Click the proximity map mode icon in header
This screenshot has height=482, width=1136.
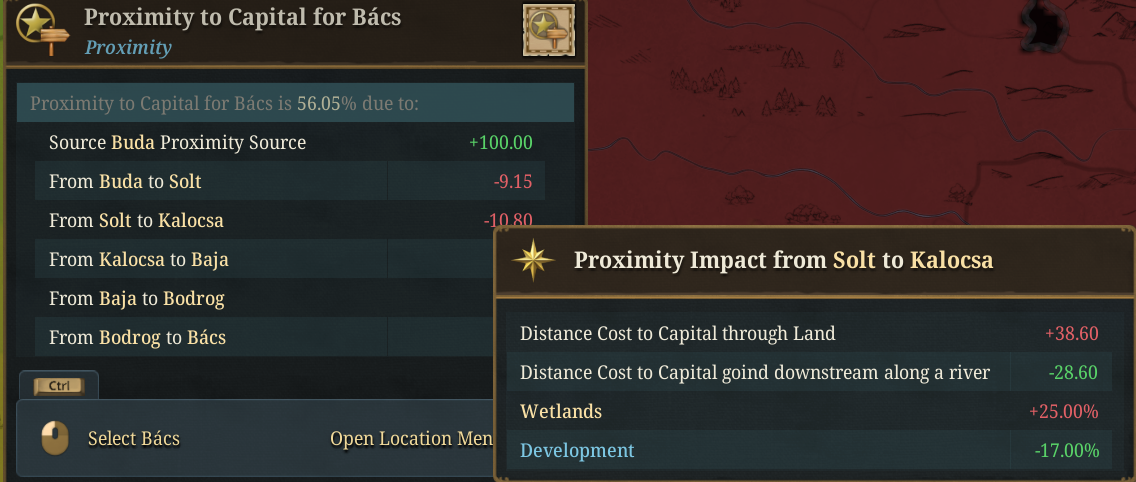548,30
